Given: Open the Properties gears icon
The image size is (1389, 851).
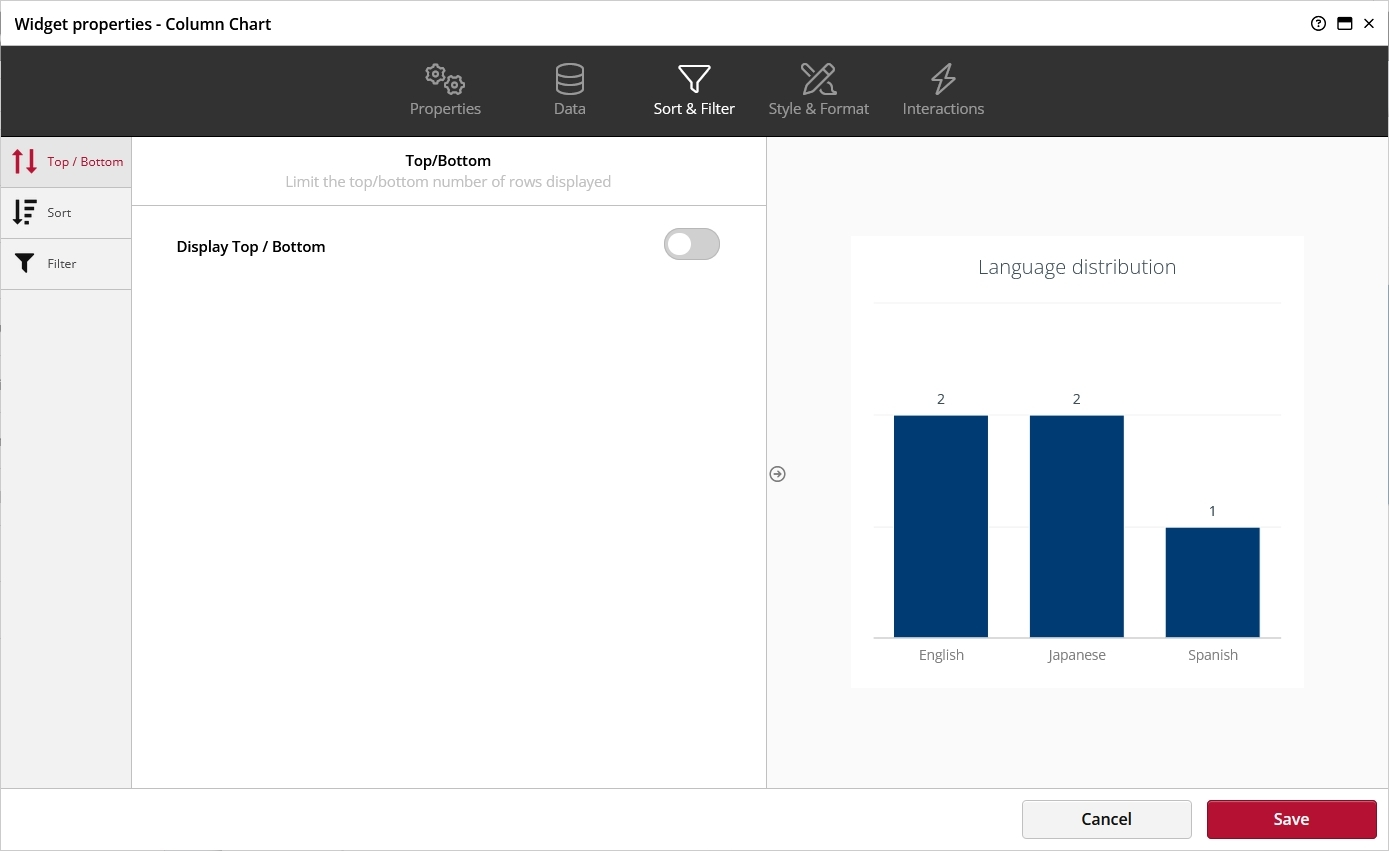Looking at the screenshot, I should coord(445,79).
